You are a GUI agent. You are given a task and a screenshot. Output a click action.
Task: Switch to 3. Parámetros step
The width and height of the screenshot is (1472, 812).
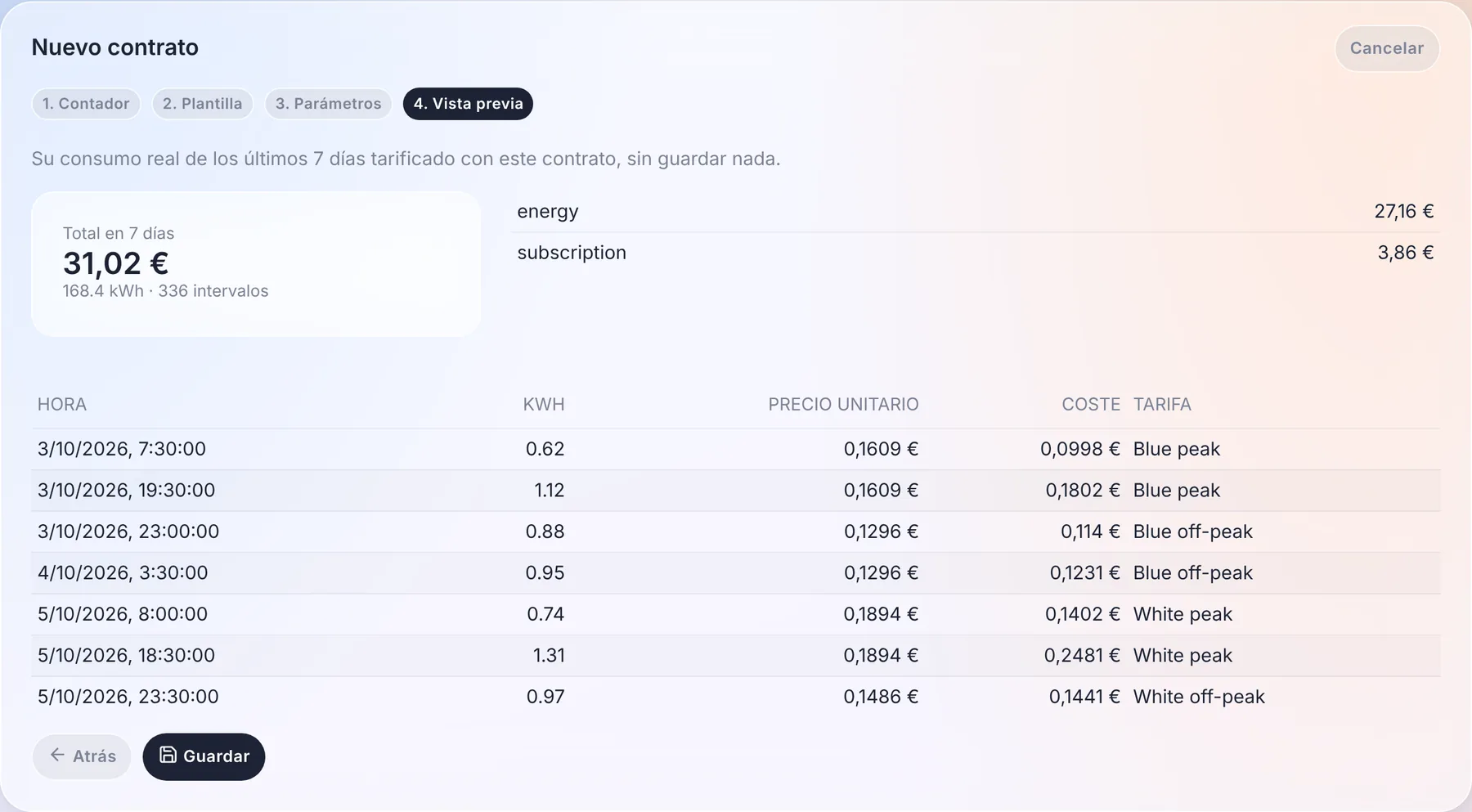pos(328,104)
